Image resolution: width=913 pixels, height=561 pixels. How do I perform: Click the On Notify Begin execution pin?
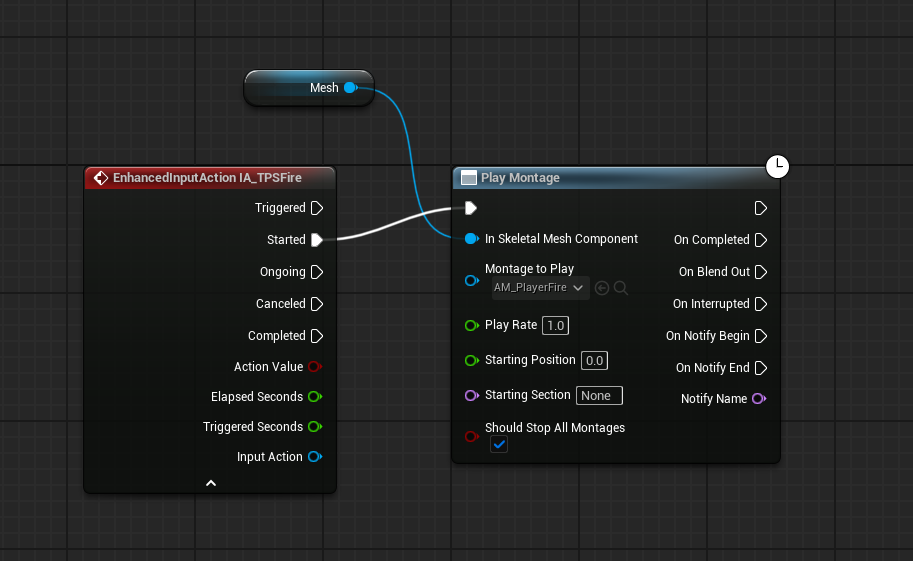click(760, 336)
